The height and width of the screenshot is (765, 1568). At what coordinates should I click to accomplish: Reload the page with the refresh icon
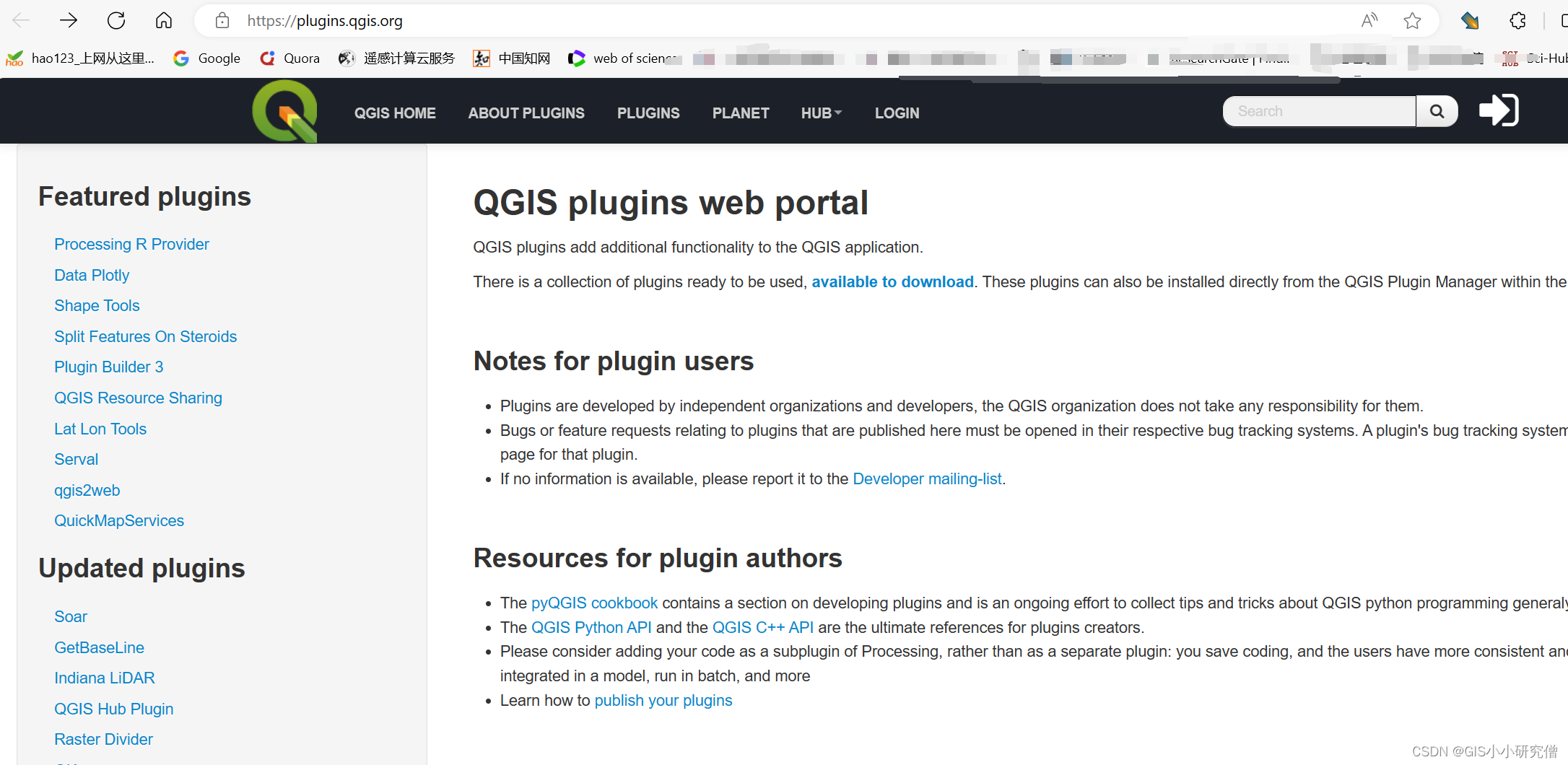[116, 20]
